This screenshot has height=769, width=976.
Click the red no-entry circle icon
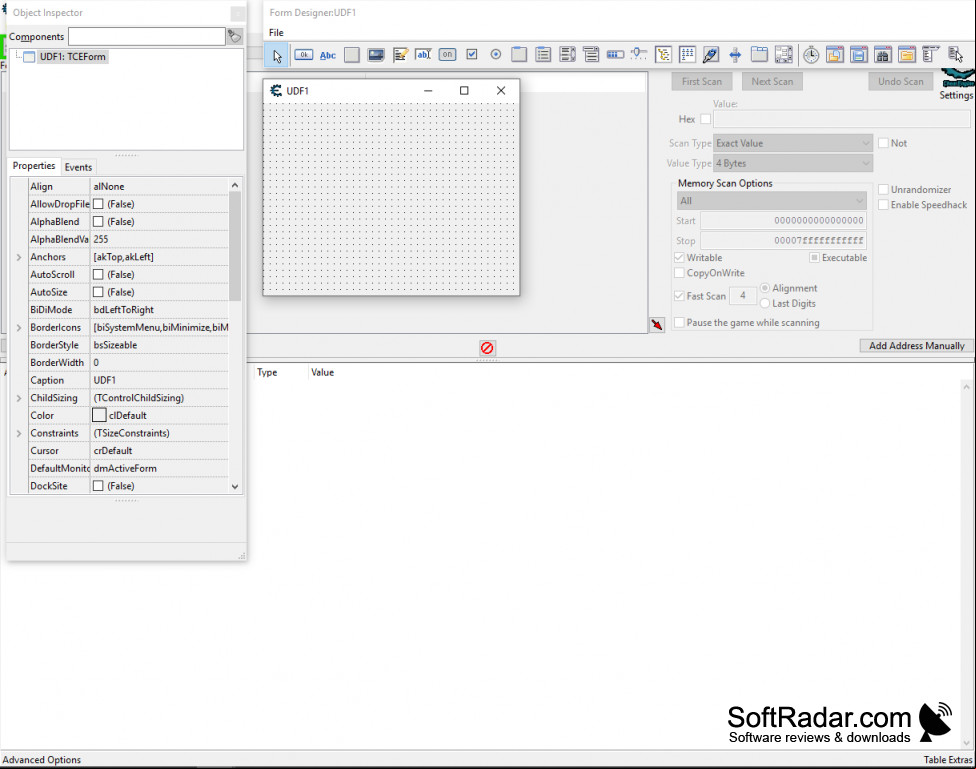click(487, 347)
